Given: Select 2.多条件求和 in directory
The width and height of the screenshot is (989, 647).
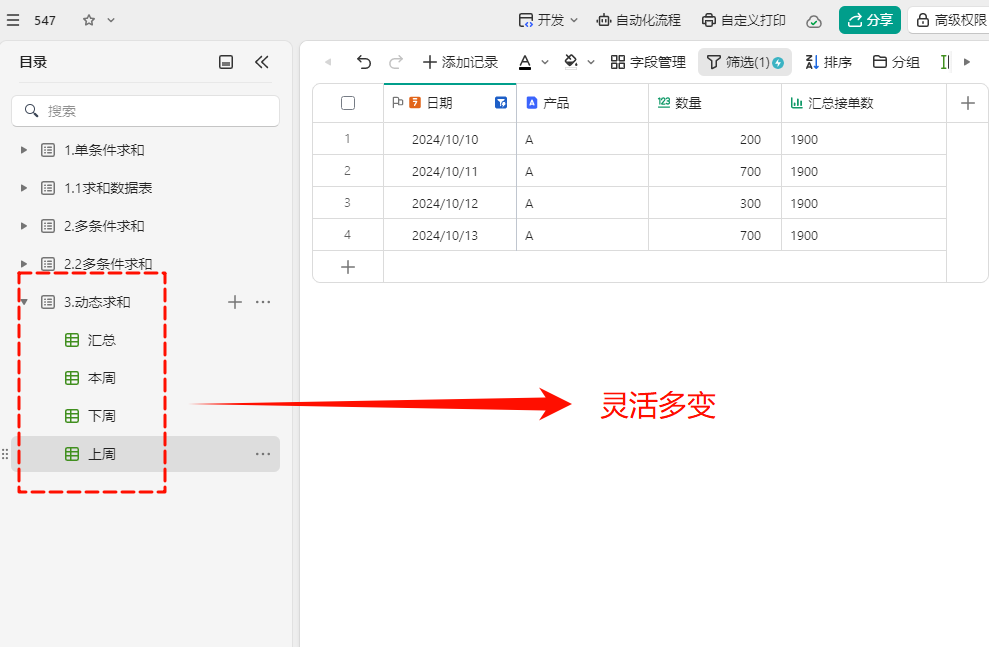Looking at the screenshot, I should [x=104, y=226].
